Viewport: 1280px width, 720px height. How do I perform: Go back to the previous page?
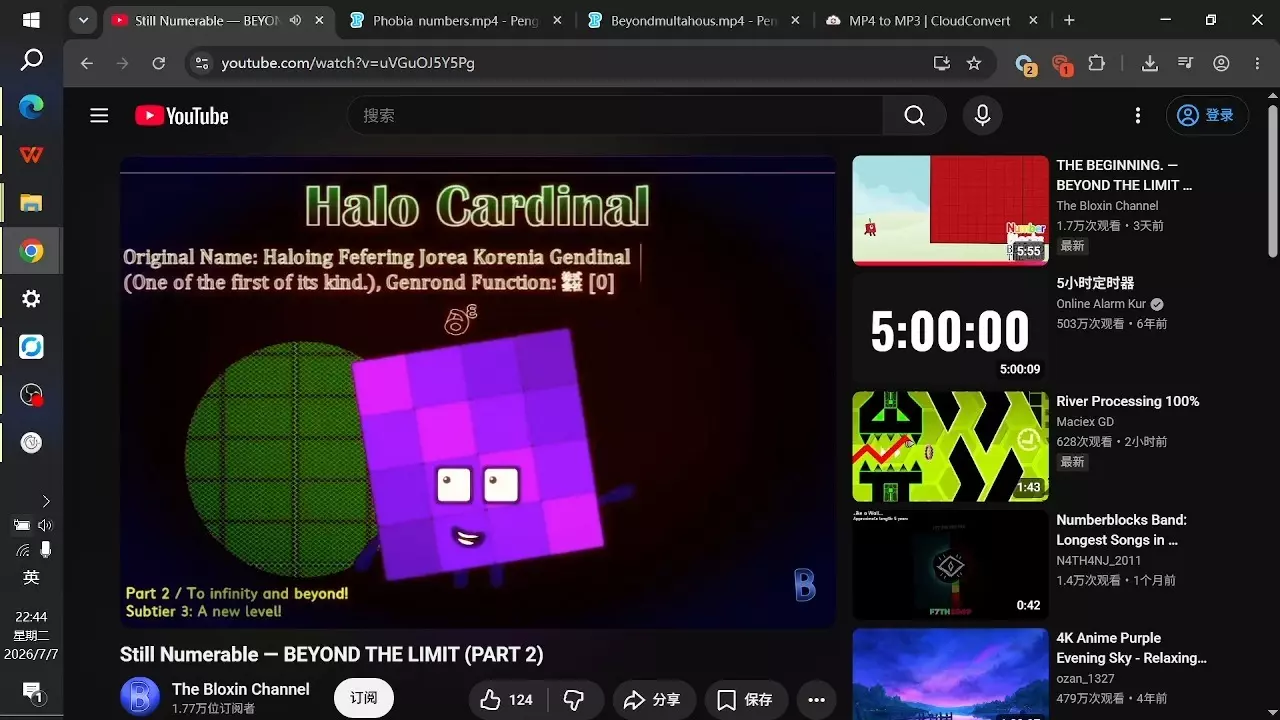tap(87, 63)
